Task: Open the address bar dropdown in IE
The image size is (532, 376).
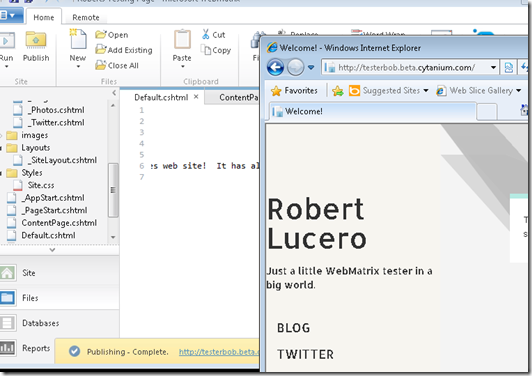Action: [493, 68]
